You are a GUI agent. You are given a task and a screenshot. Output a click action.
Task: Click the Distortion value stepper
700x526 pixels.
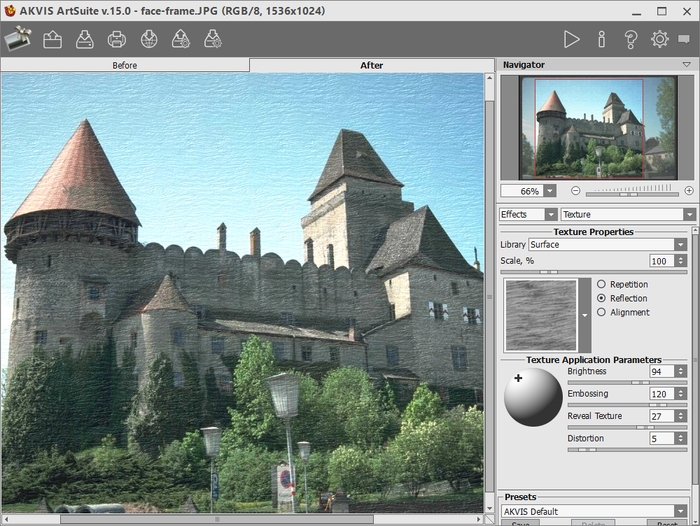[x=680, y=438]
